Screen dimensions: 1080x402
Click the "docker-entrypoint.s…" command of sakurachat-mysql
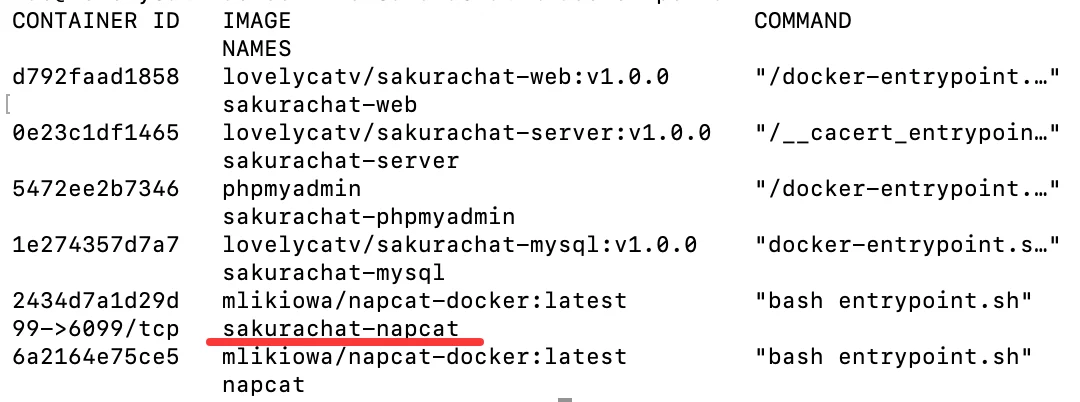click(908, 244)
